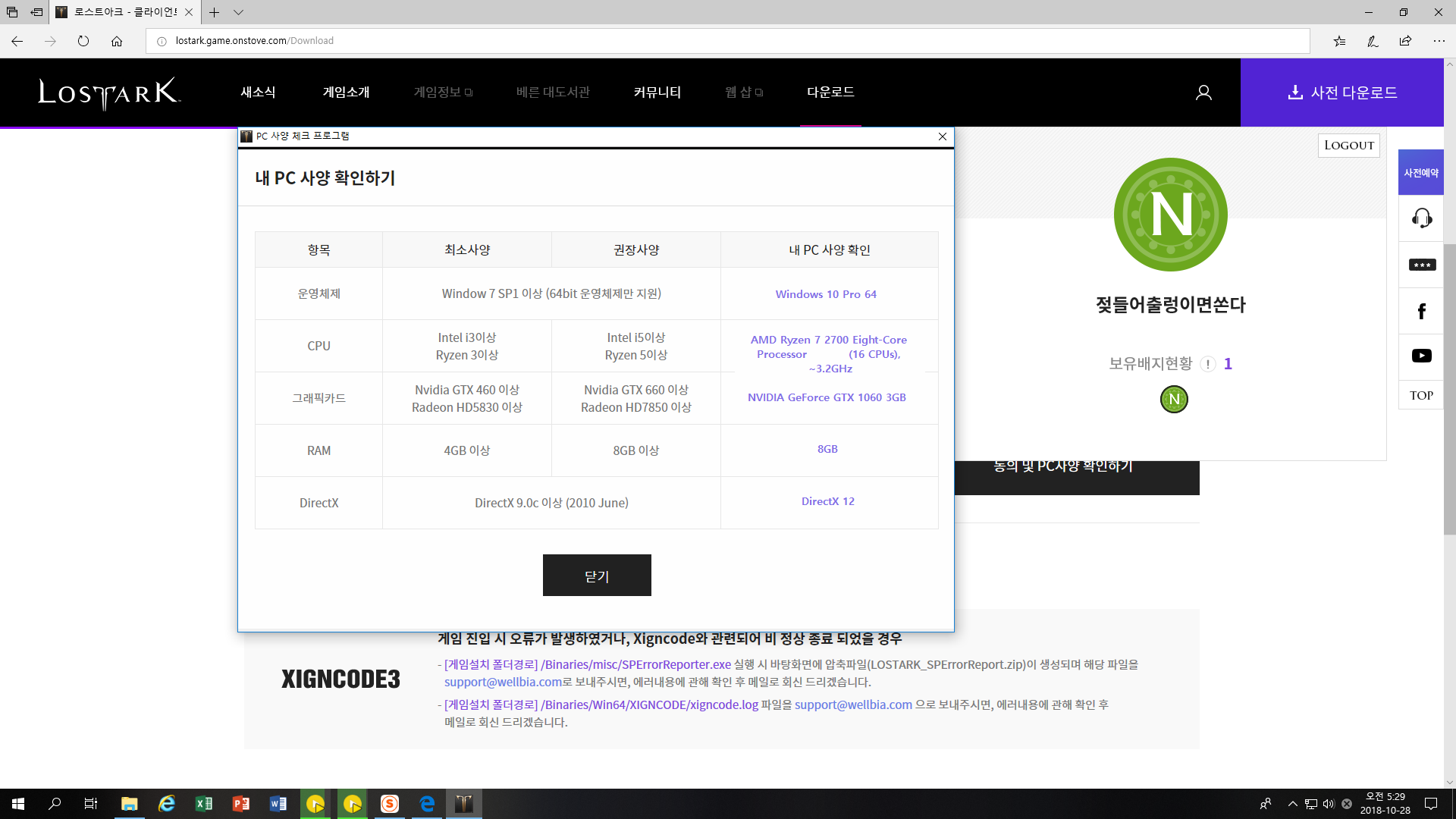The height and width of the screenshot is (819, 1456).
Task: Click the support@wellbia.com email link
Action: [x=503, y=682]
